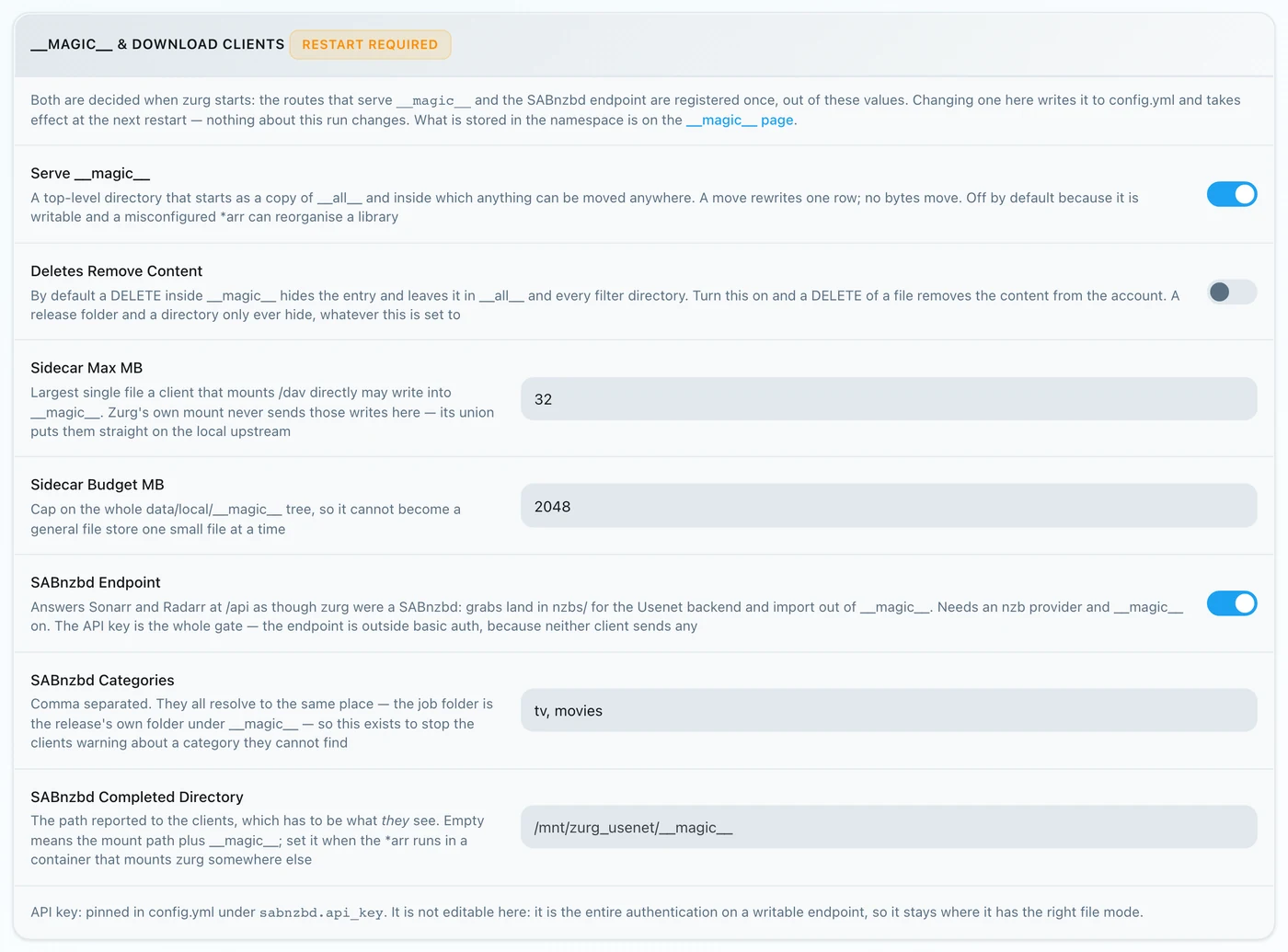Image resolution: width=1288 pixels, height=952 pixels.
Task: Click the Sidecar Budget MB label
Action: (x=98, y=485)
